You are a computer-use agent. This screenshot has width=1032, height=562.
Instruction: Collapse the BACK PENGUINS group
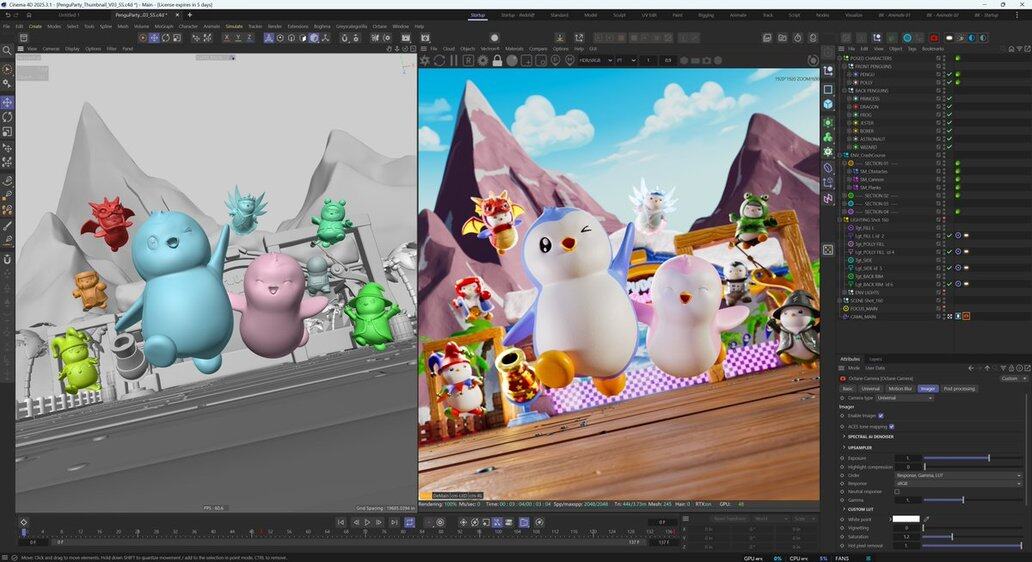844,90
